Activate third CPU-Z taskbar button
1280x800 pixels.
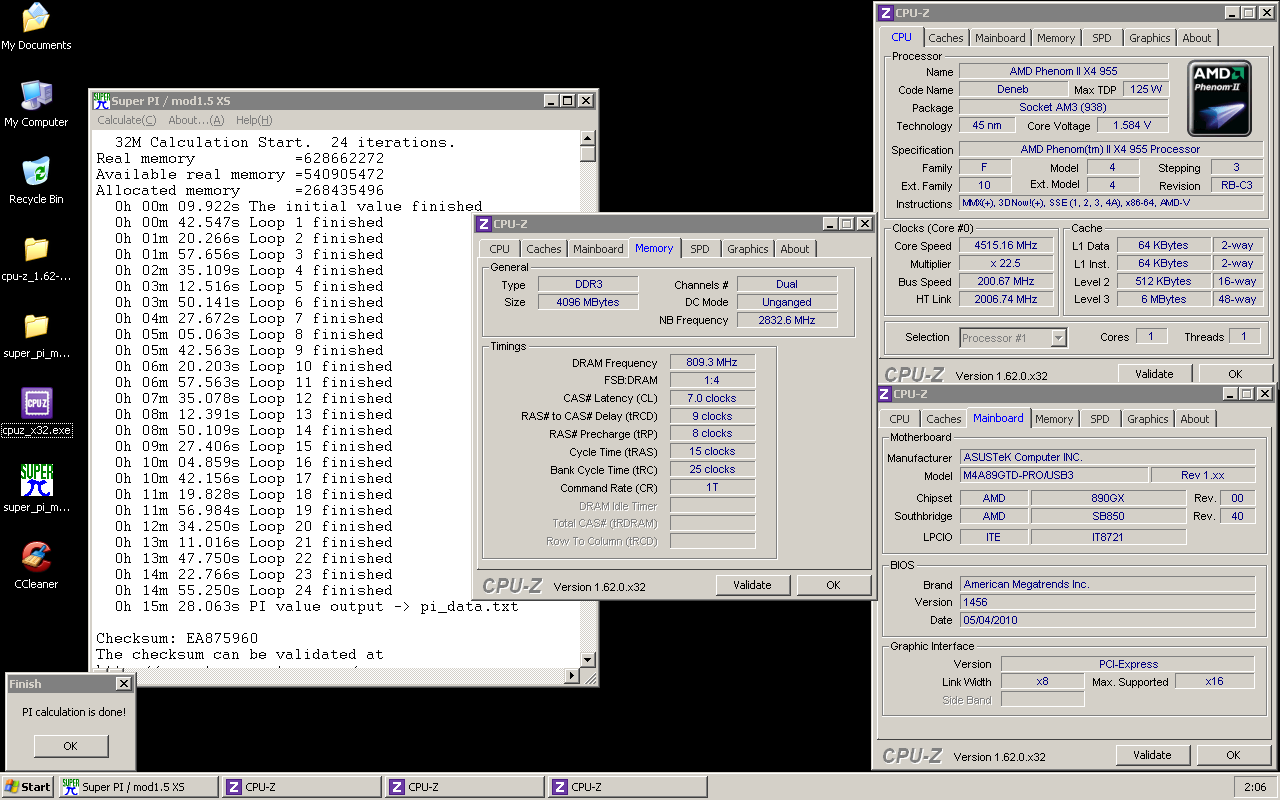click(627, 787)
